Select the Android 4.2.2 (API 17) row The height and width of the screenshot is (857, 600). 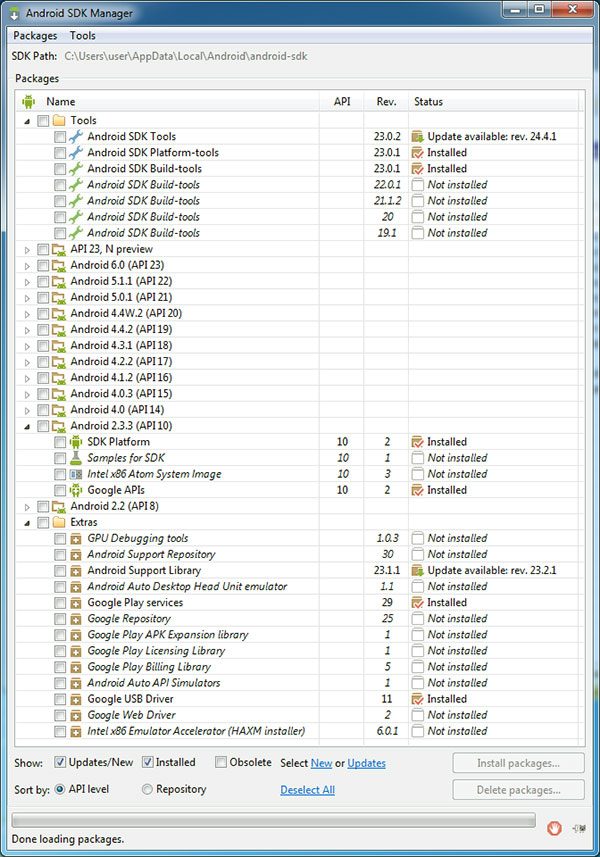click(299, 362)
